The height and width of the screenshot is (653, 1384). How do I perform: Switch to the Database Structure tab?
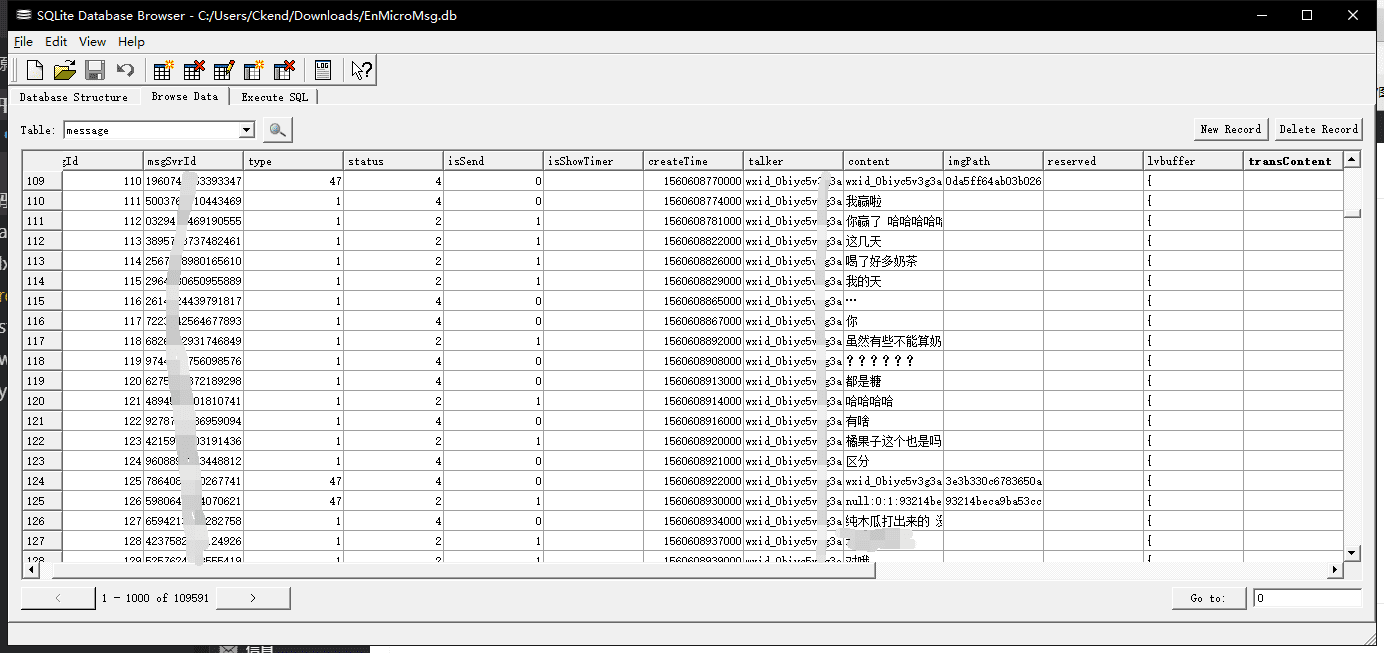73,97
